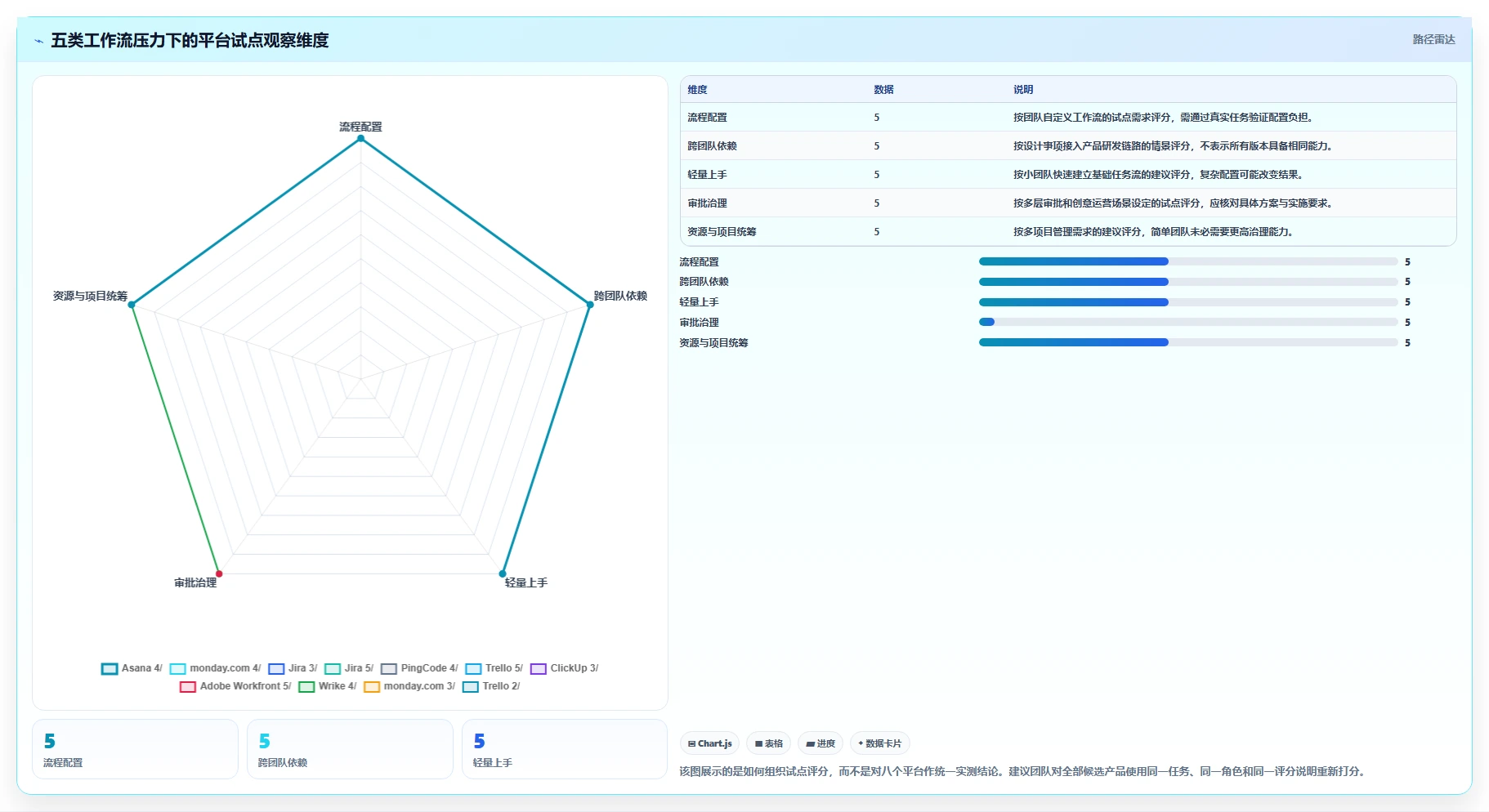Click the 跨团队依赖 progress bar
Viewport: 1489px width, 812px height.
pos(1188,282)
